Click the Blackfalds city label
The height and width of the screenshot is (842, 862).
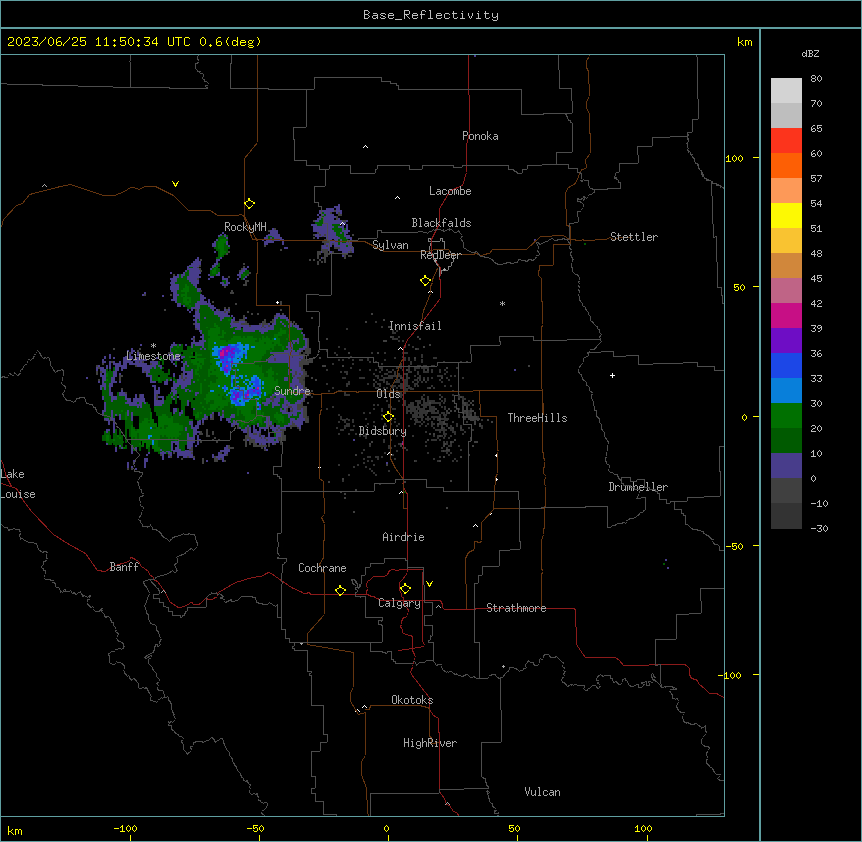tap(441, 223)
